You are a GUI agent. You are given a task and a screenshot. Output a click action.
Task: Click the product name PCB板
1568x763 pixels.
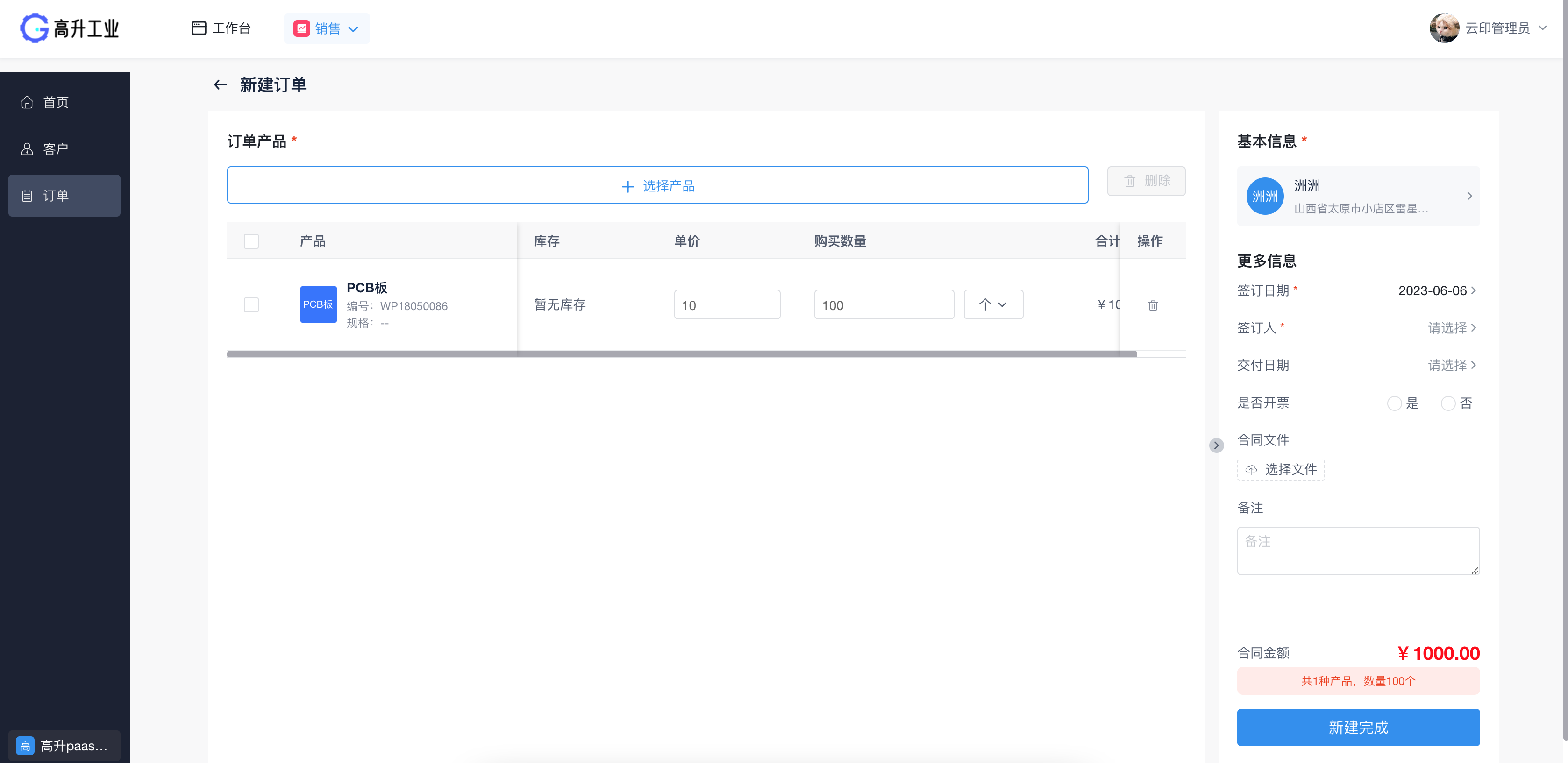click(367, 287)
